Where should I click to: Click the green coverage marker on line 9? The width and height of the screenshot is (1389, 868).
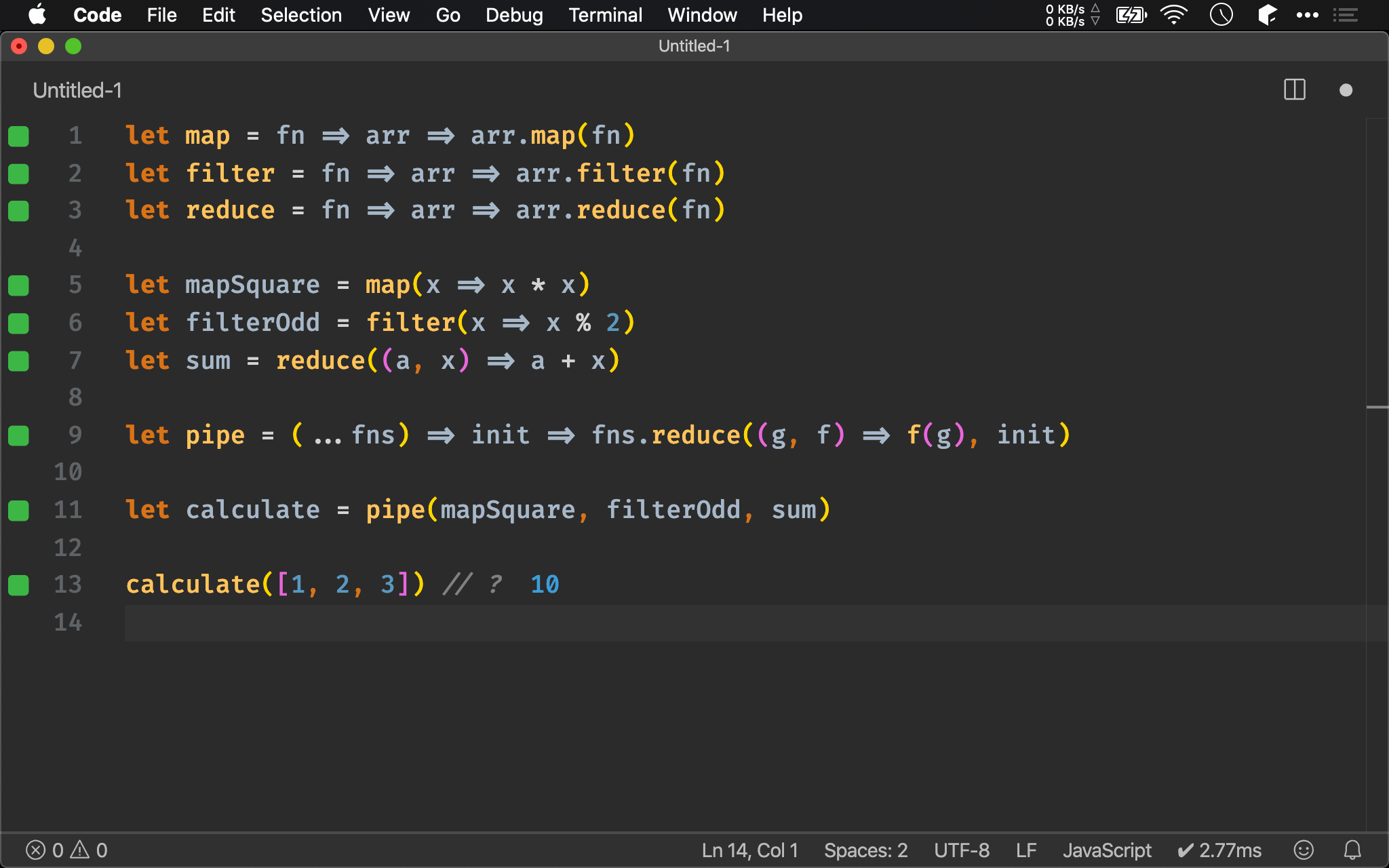tap(18, 435)
